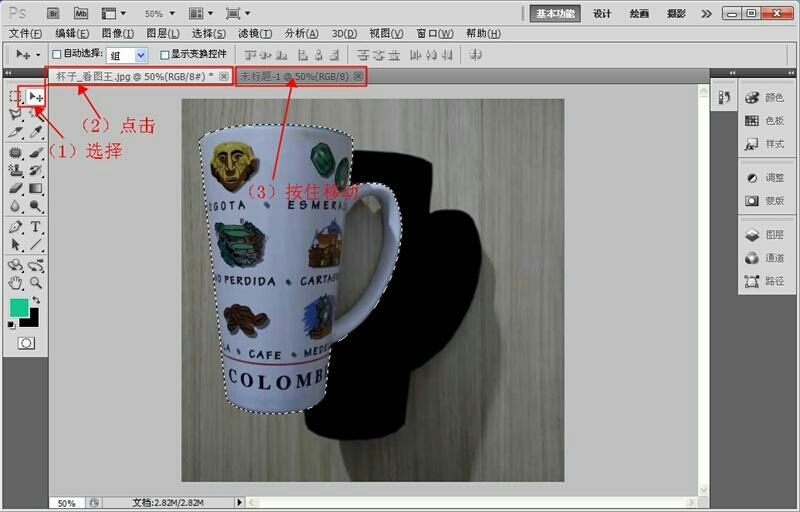This screenshot has height=512, width=800.
Task: Select the Blur tool
Action: click(x=15, y=206)
